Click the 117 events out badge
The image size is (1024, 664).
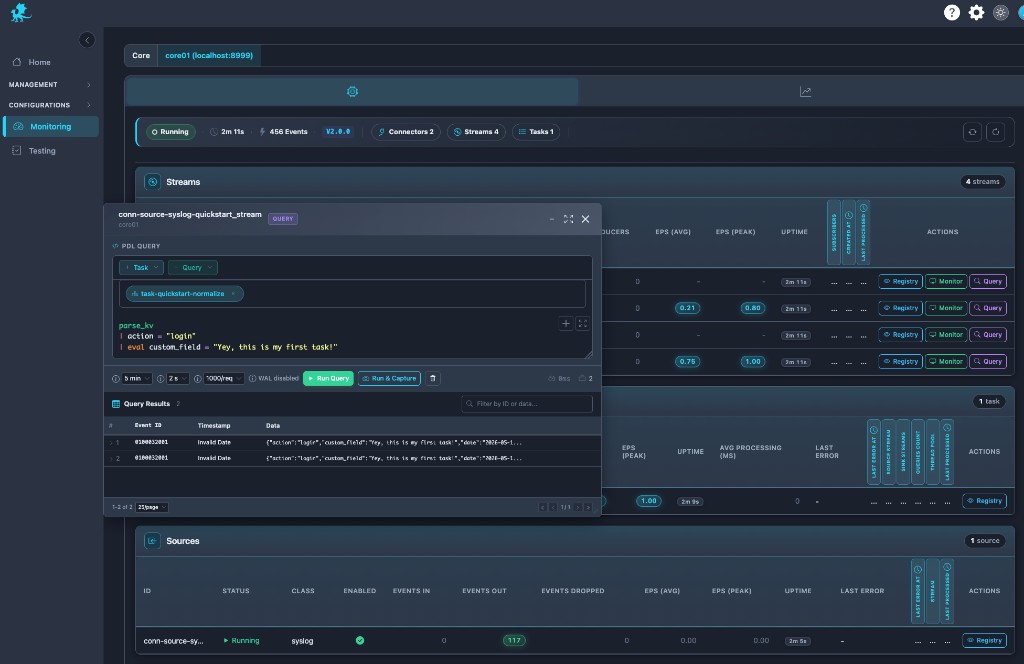click(x=514, y=640)
